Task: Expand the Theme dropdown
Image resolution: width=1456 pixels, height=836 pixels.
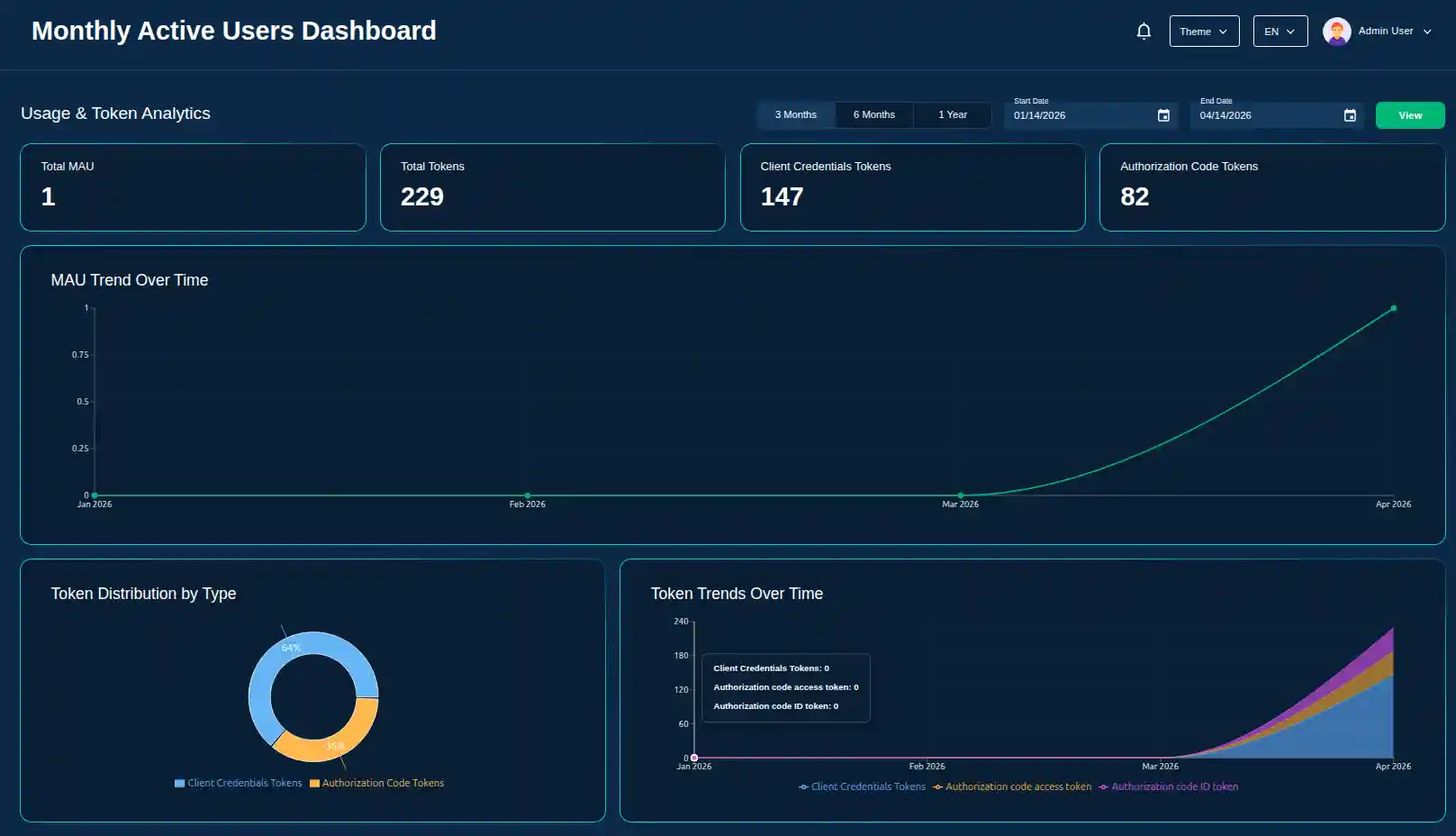Action: pos(1204,32)
